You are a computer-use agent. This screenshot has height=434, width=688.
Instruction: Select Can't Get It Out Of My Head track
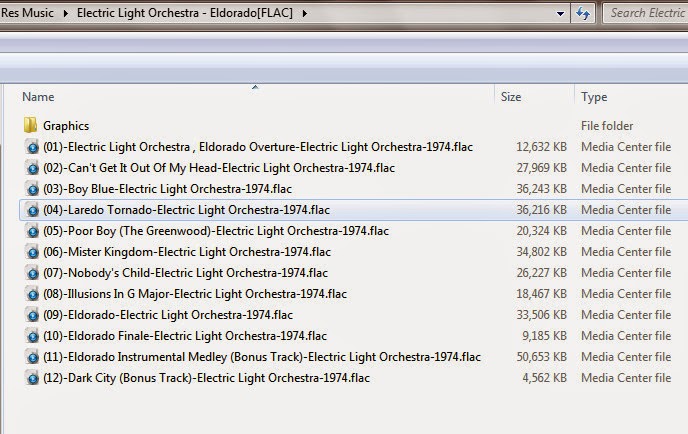(219, 168)
